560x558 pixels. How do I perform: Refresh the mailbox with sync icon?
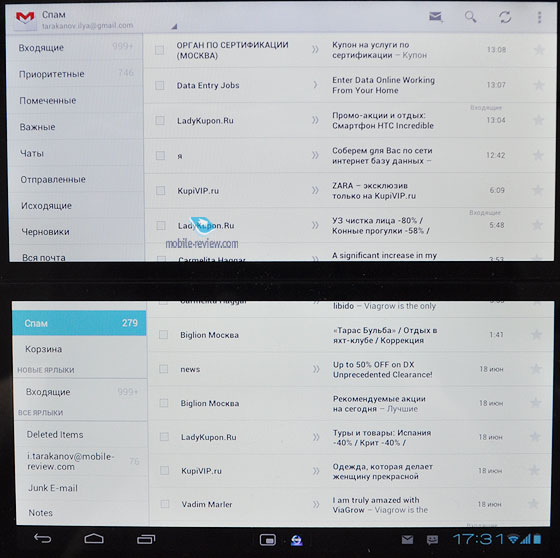(x=505, y=17)
